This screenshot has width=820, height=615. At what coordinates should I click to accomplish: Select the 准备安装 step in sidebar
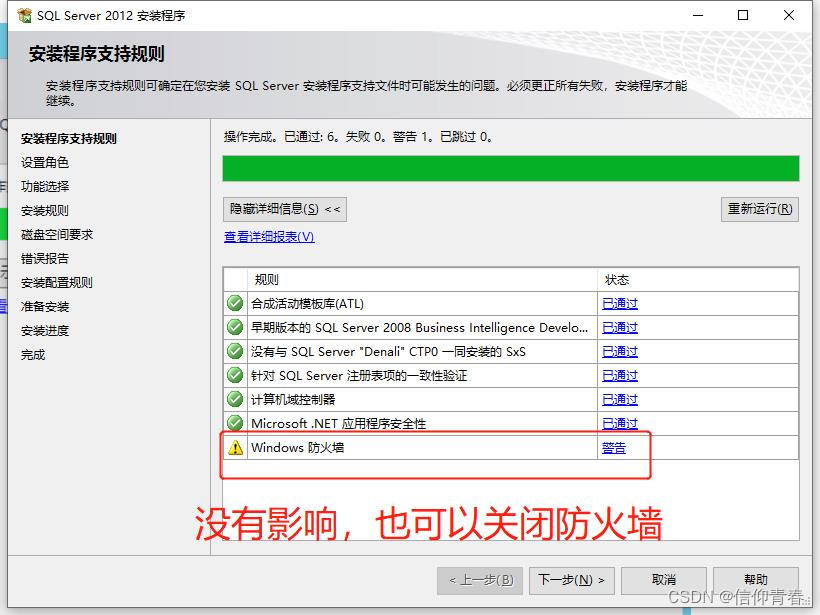pos(44,307)
